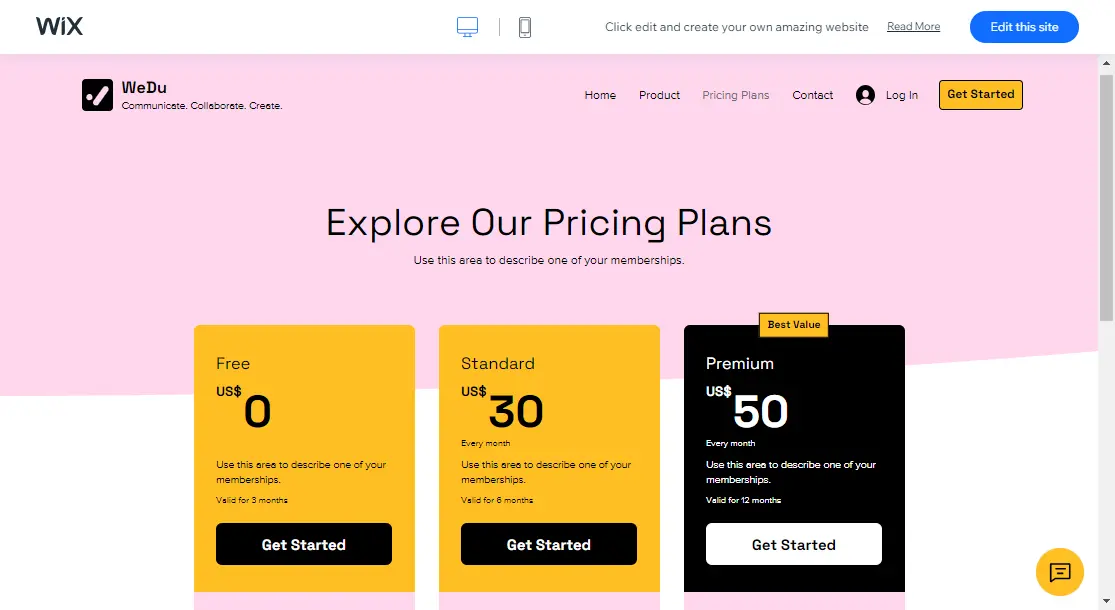1115x610 pixels.
Task: Switch to desktop preview mode icon
Action: [x=467, y=27]
